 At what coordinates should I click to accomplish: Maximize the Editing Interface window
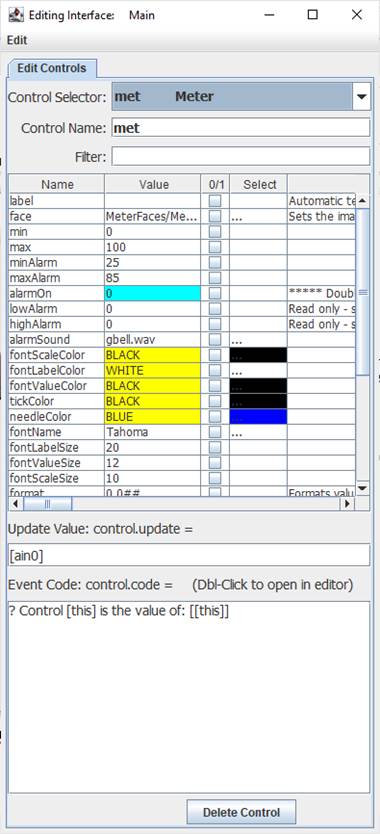tap(313, 15)
